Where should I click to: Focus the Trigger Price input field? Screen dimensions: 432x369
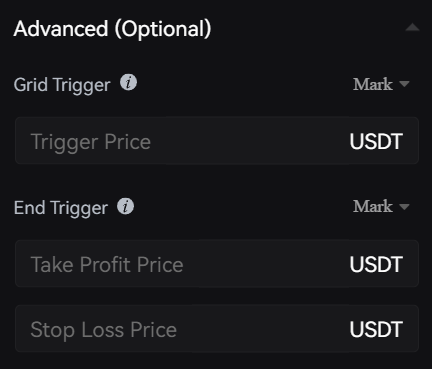tap(217, 141)
